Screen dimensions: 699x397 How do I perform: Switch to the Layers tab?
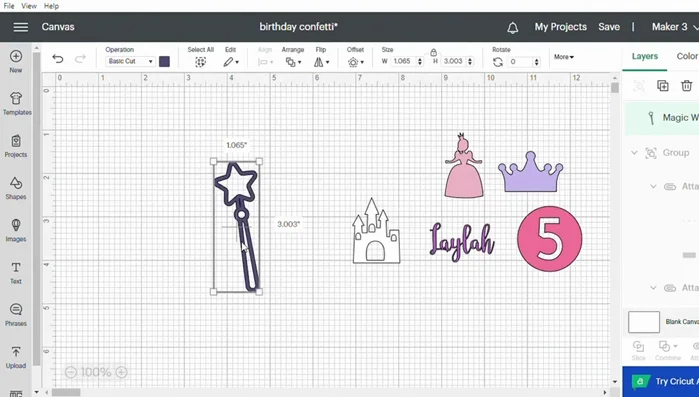pos(645,56)
